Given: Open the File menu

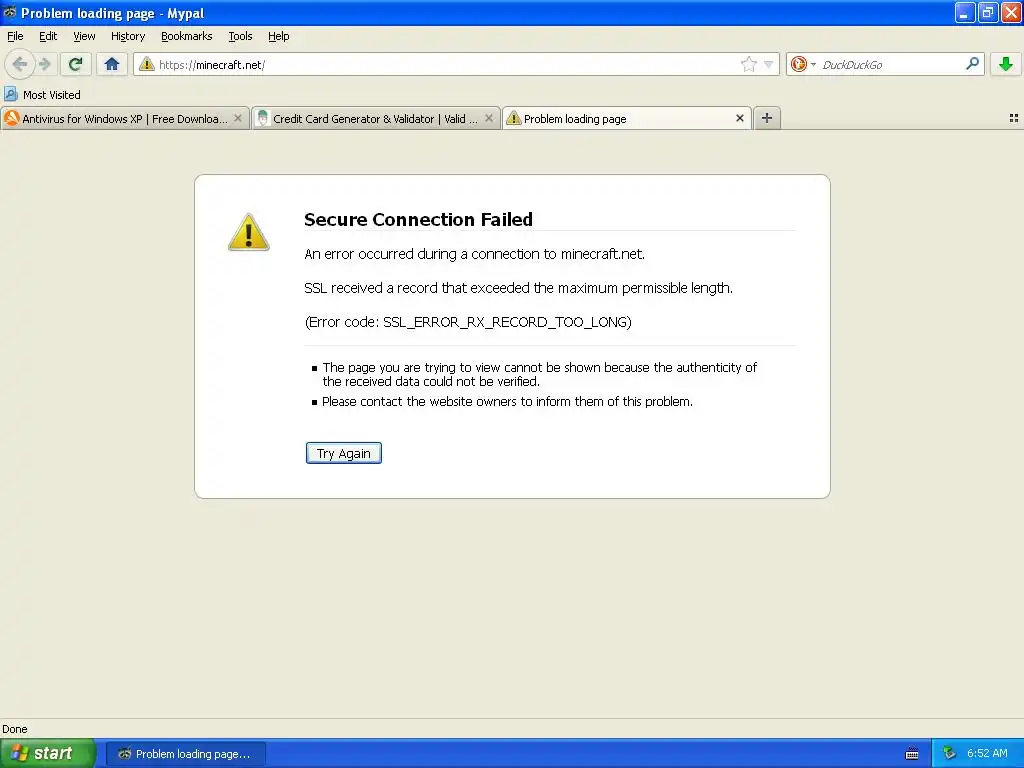Looking at the screenshot, I should (15, 36).
